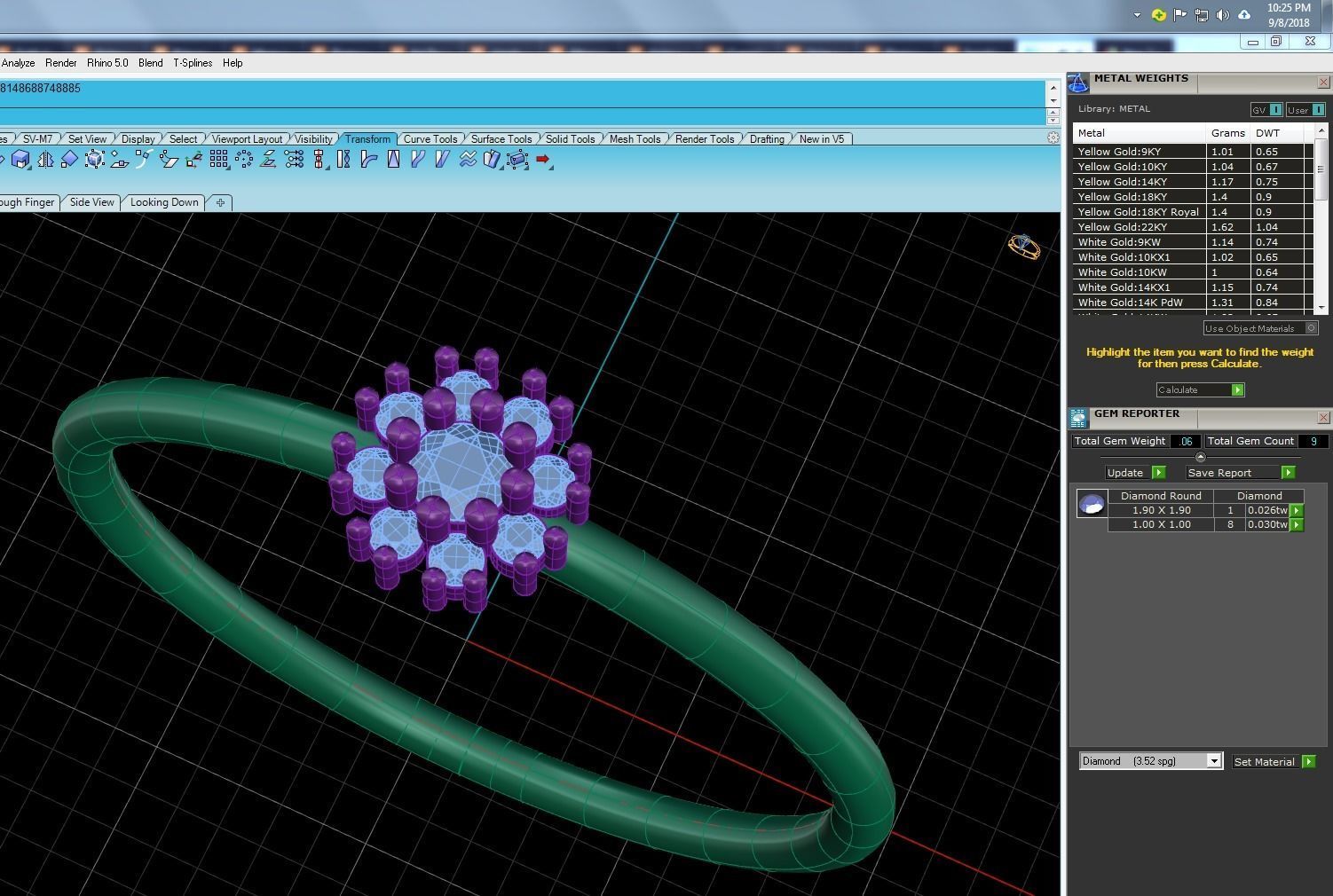The width and height of the screenshot is (1333, 896).
Task: Click the red arrow toolbar icon
Action: click(543, 160)
